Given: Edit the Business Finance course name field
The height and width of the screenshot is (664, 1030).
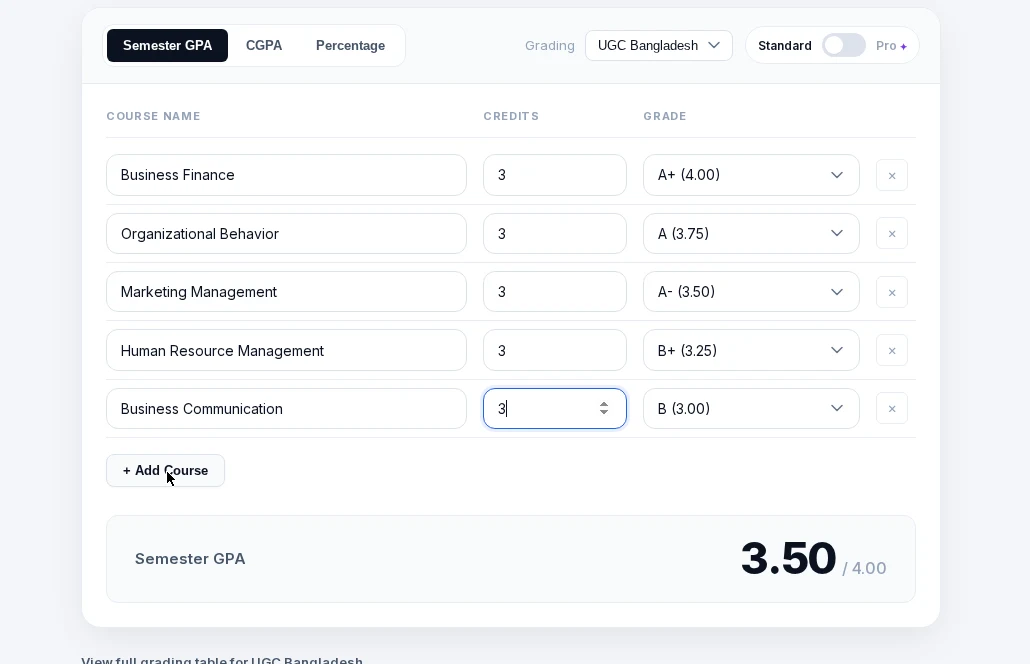Looking at the screenshot, I should click(286, 175).
